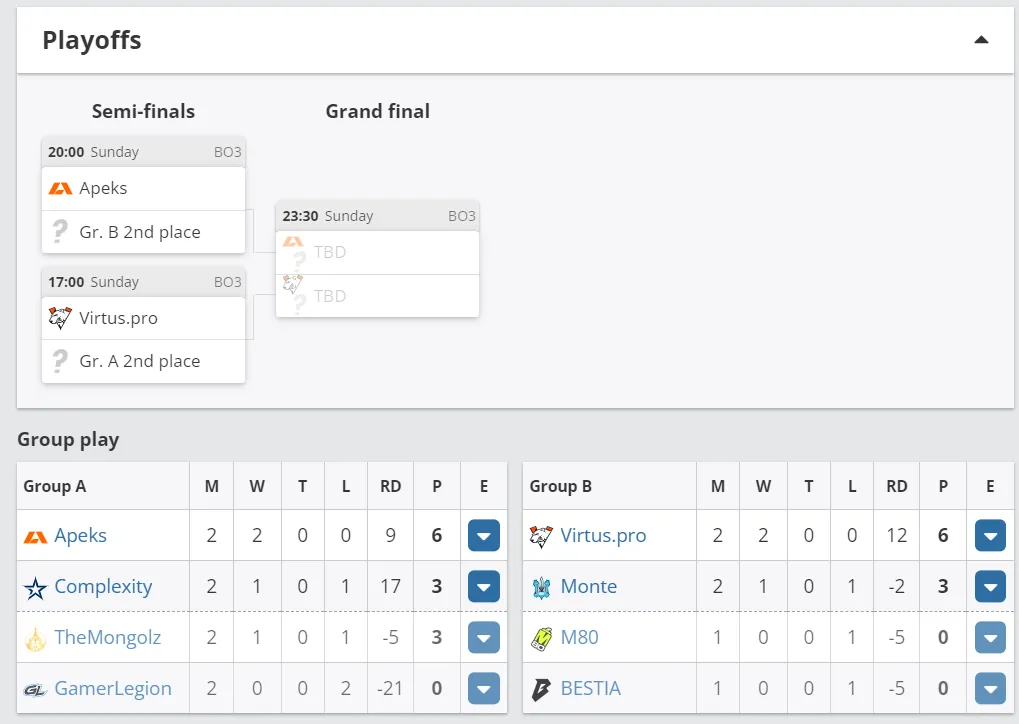Expand Monte row details dropdown
Image resolution: width=1019 pixels, height=724 pixels.
coord(990,586)
